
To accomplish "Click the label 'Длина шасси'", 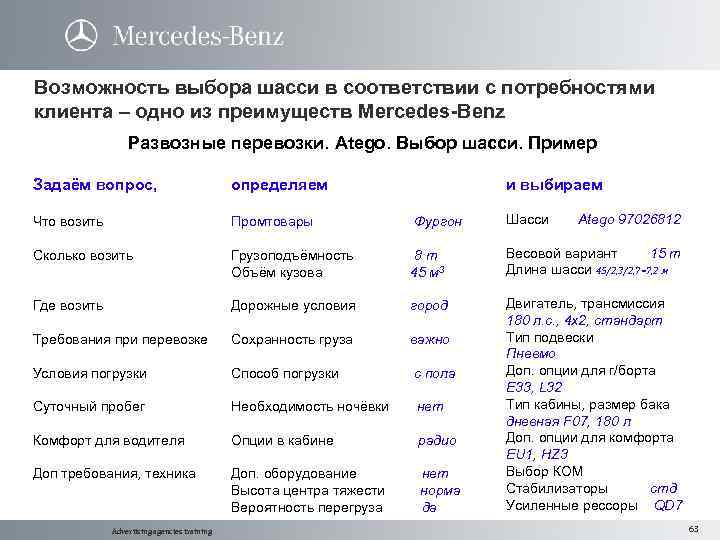I will pyautogui.click(x=548, y=270).
